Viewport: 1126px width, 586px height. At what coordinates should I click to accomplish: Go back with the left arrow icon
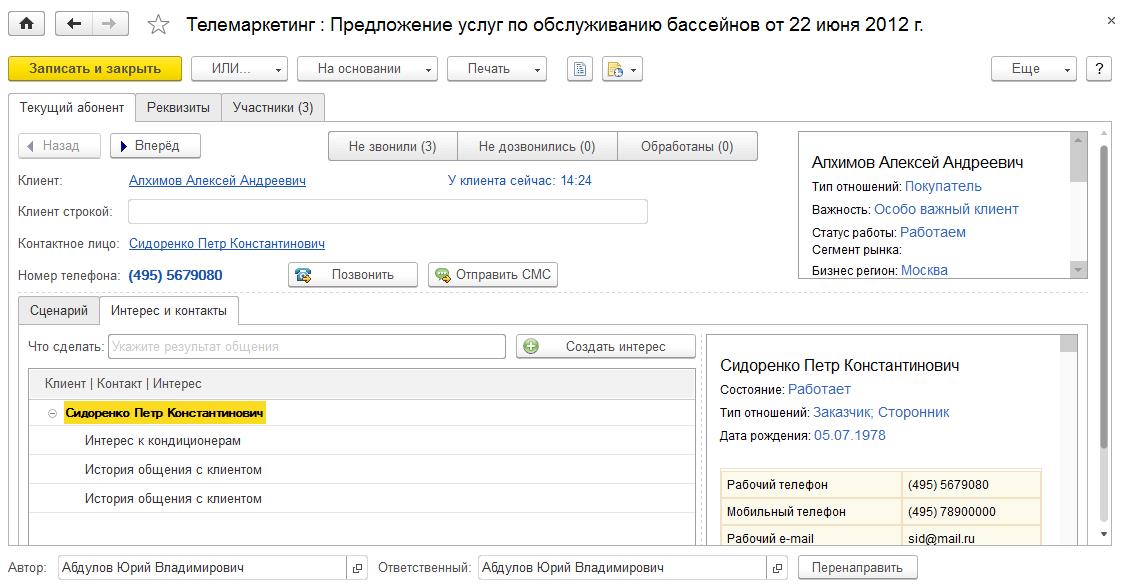[74, 24]
